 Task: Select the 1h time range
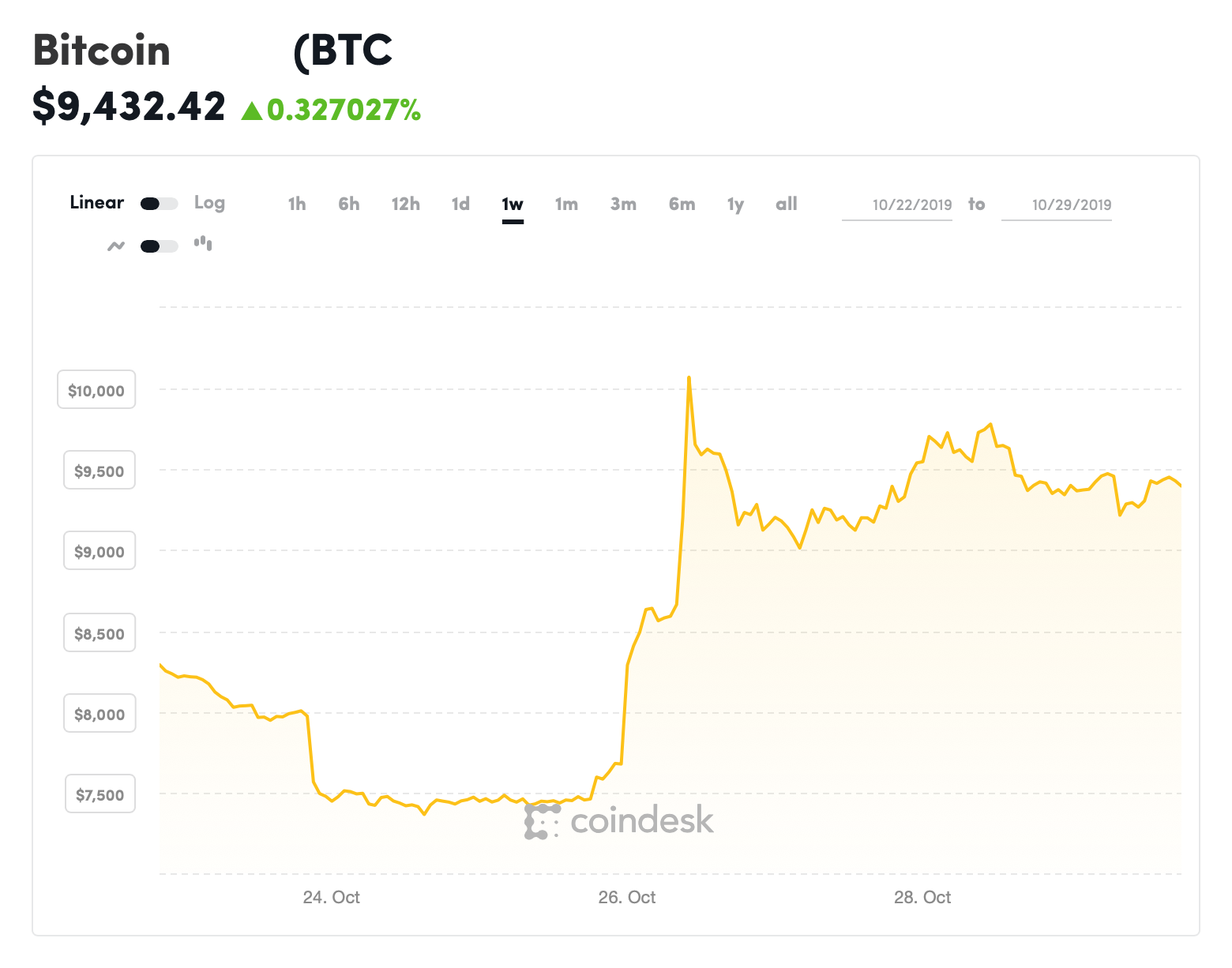point(297,204)
